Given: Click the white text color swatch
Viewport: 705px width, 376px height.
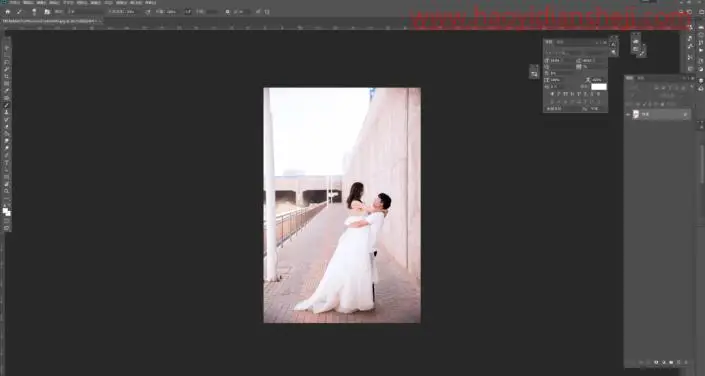Looking at the screenshot, I should 598,86.
